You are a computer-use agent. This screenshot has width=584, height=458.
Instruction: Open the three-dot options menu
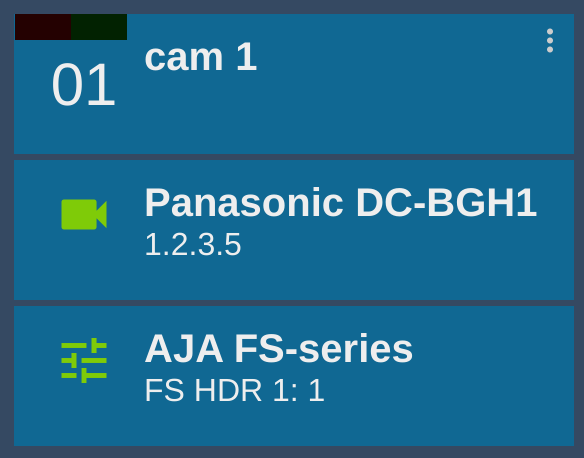550,41
